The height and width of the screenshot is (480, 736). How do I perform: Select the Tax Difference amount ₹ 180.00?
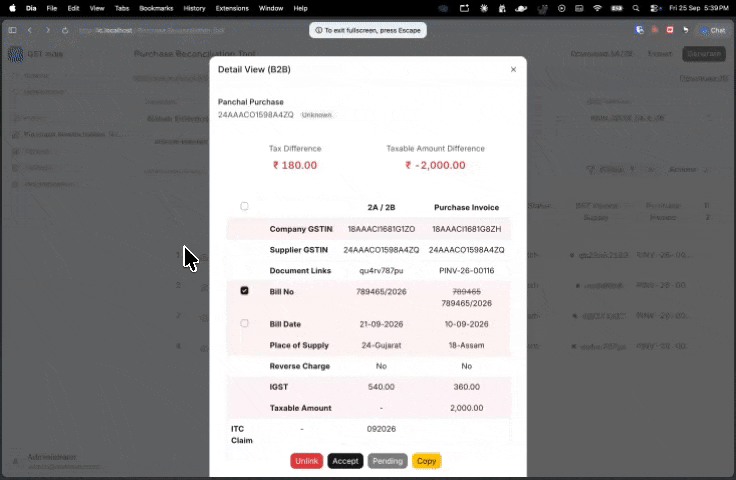tap(295, 165)
